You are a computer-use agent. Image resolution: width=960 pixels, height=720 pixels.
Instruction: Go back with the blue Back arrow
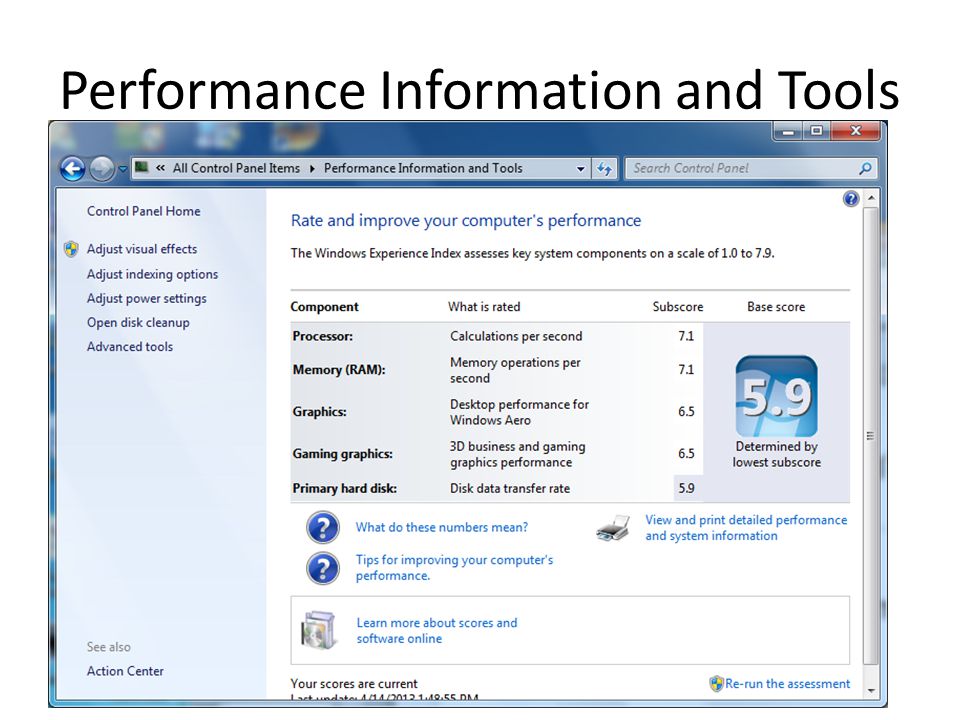click(x=72, y=169)
